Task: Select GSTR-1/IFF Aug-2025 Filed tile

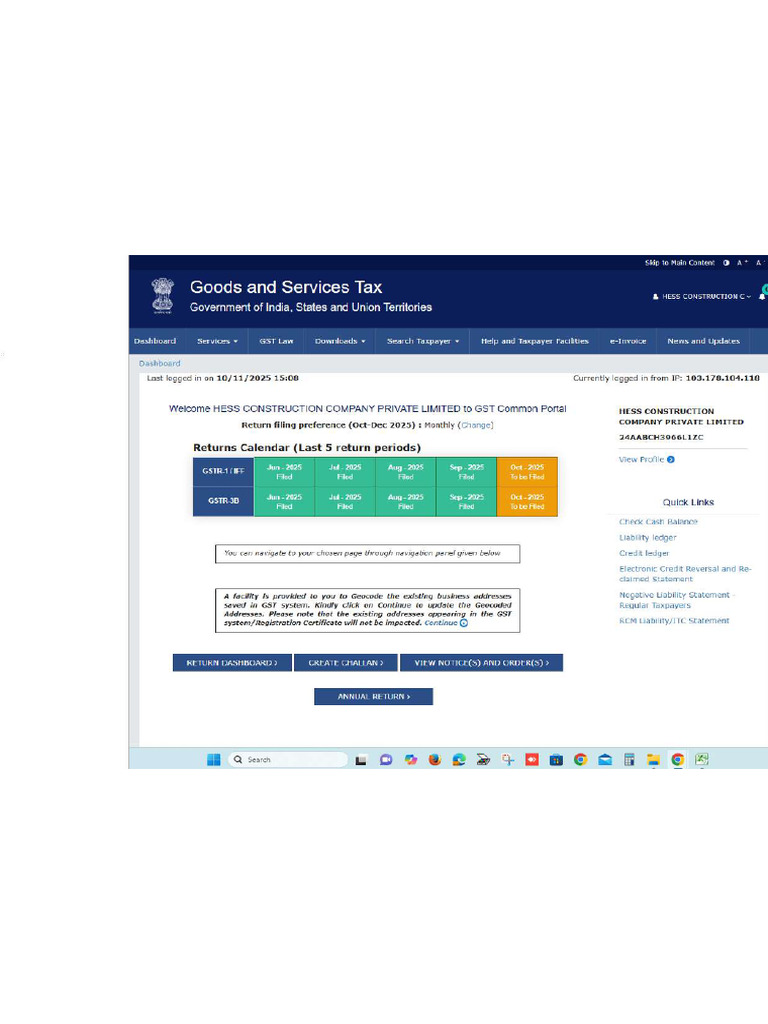Action: click(x=406, y=472)
